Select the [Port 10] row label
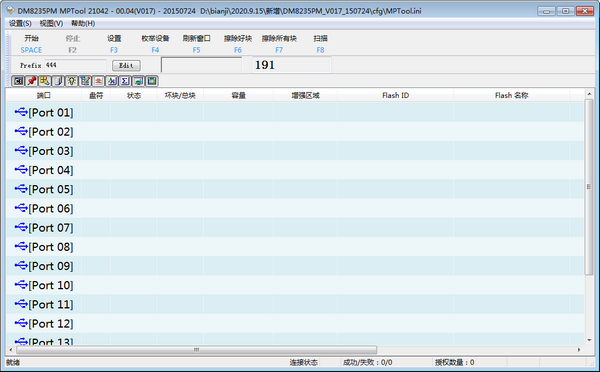Viewport: 600px width, 372px height. click(x=51, y=285)
